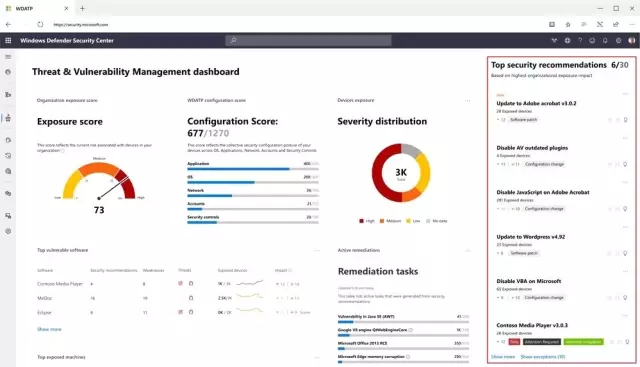This screenshot has height=367, width=640.
Task: Click the lightbulb icon for Update to Wordpress v4.92
Action: (x=625, y=254)
